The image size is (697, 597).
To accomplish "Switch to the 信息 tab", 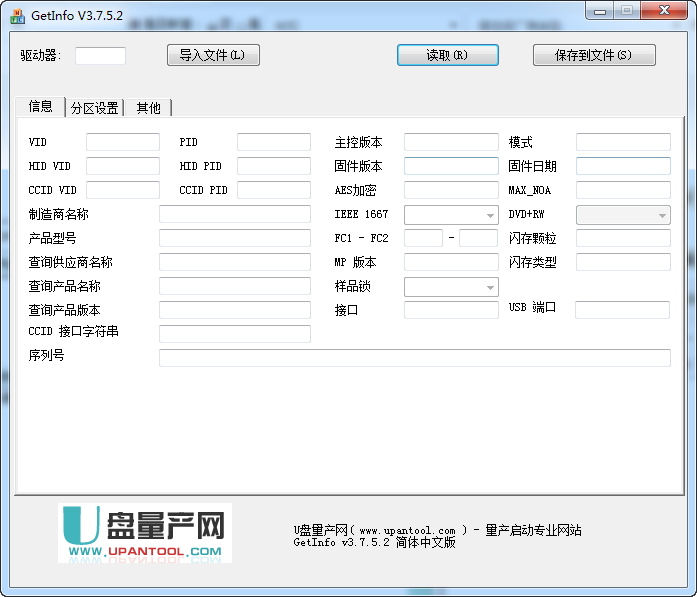I will (40, 107).
